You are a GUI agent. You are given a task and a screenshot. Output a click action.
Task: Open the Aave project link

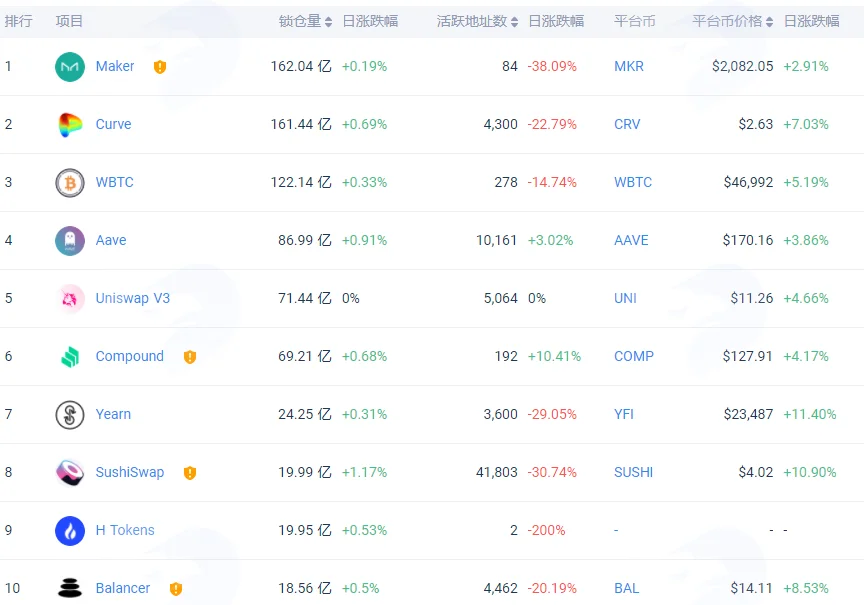[111, 240]
